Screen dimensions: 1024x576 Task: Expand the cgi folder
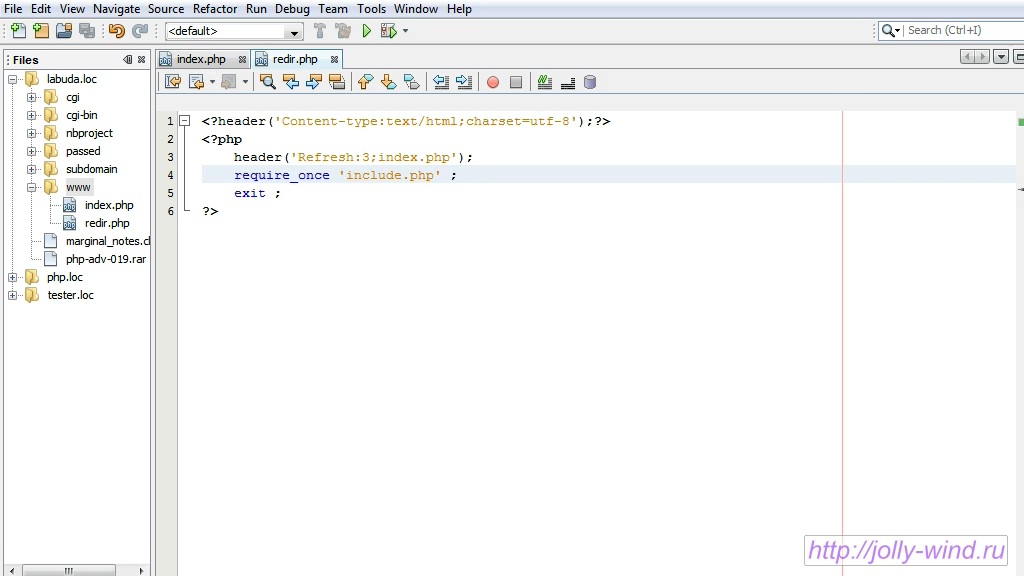31,97
